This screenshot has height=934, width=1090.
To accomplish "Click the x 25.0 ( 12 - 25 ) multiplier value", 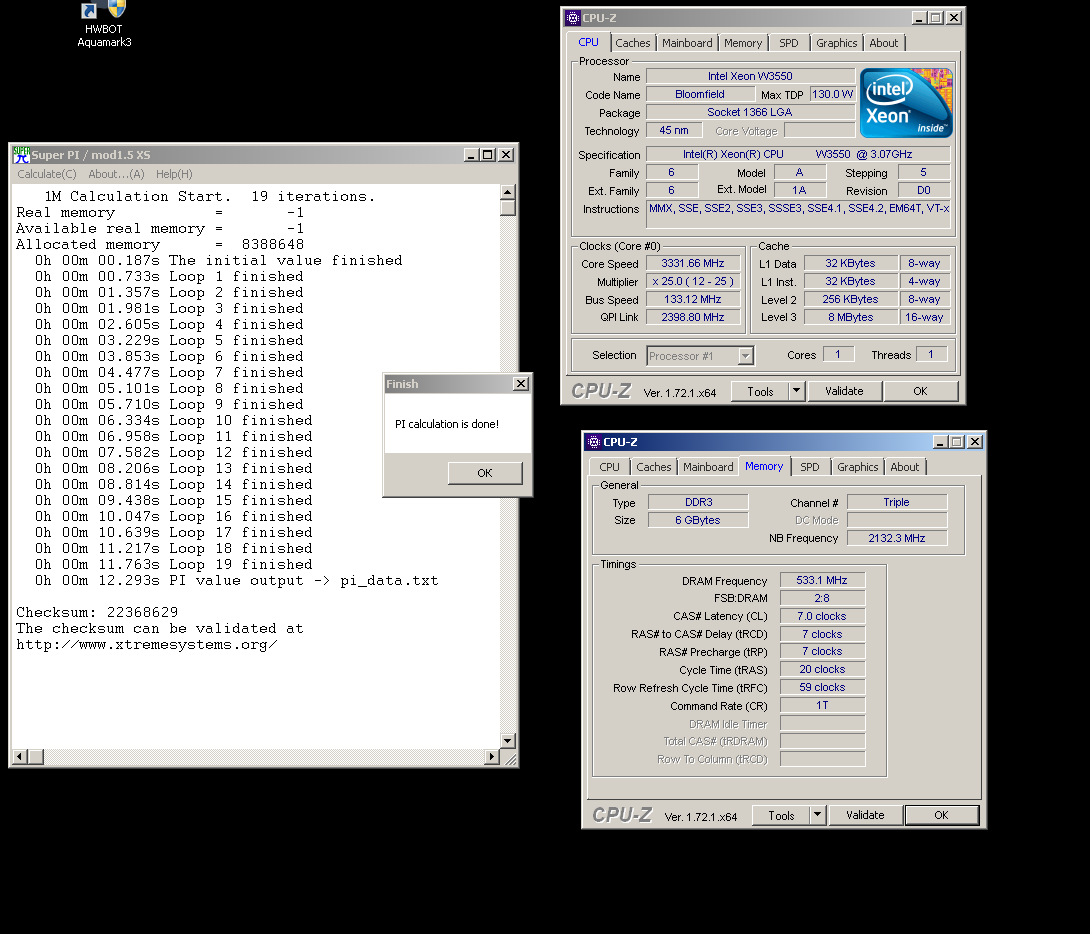I will (x=692, y=281).
